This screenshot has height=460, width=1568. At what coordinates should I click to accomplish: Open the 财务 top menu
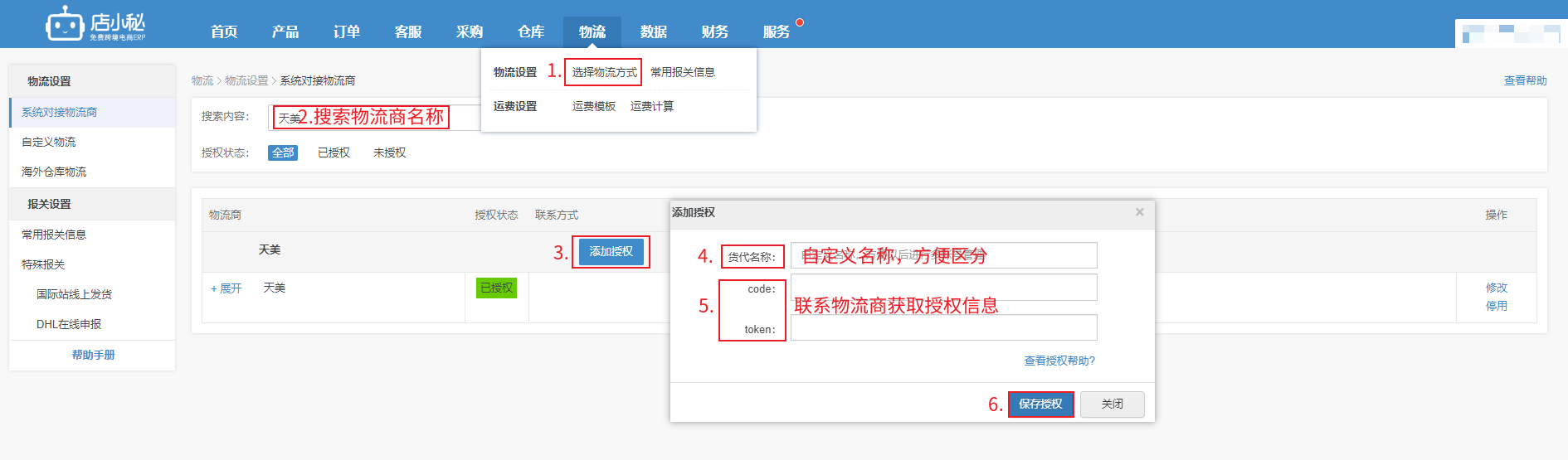715,31
